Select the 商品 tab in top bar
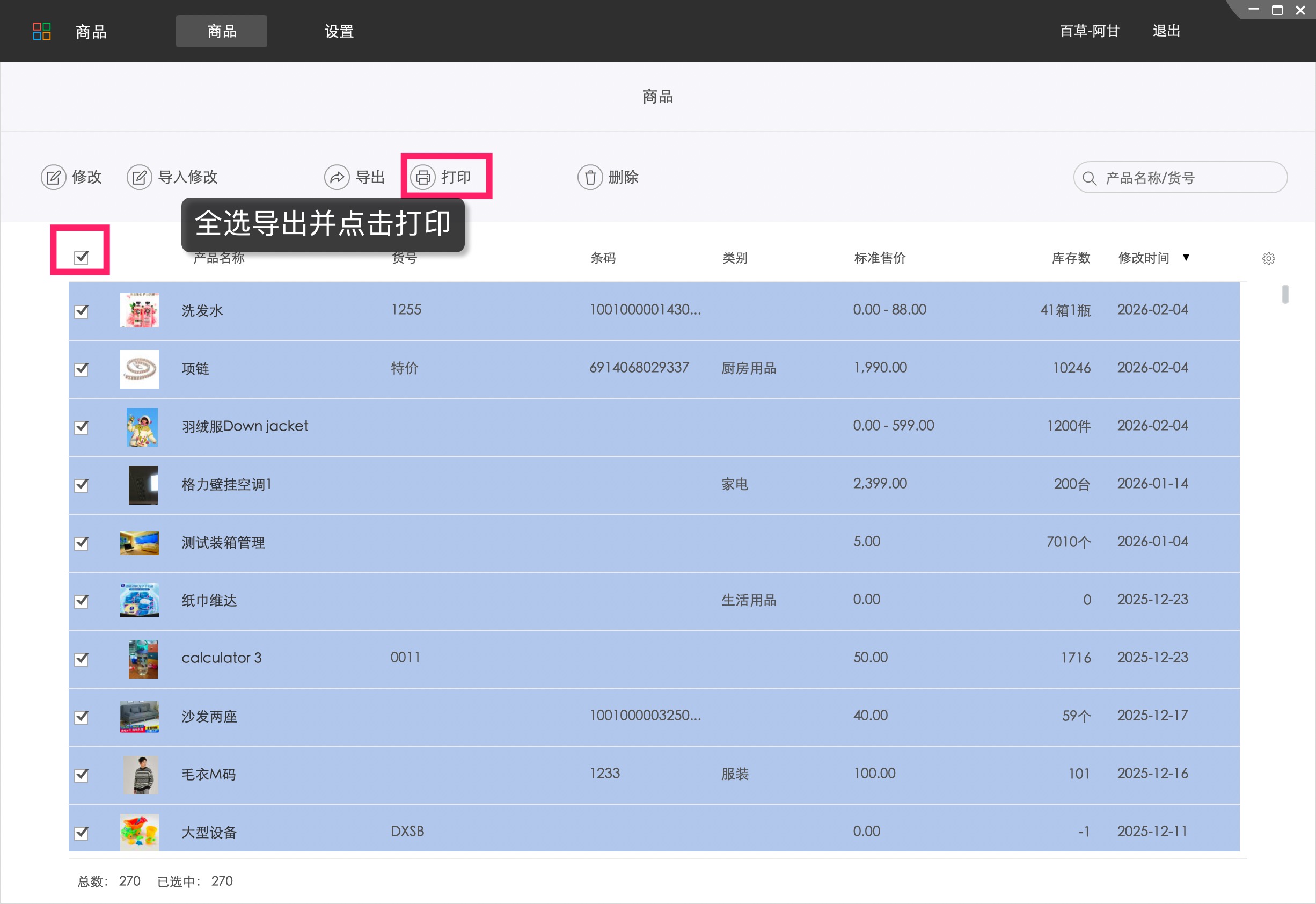 (222, 31)
